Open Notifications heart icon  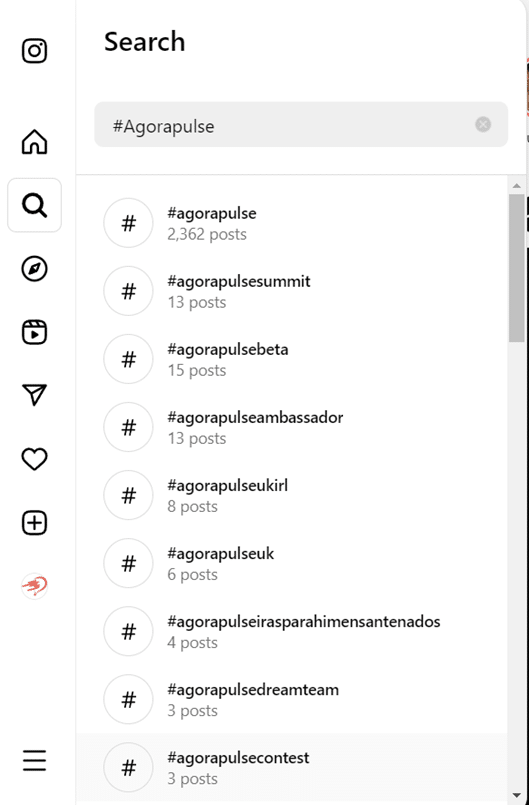point(34,459)
